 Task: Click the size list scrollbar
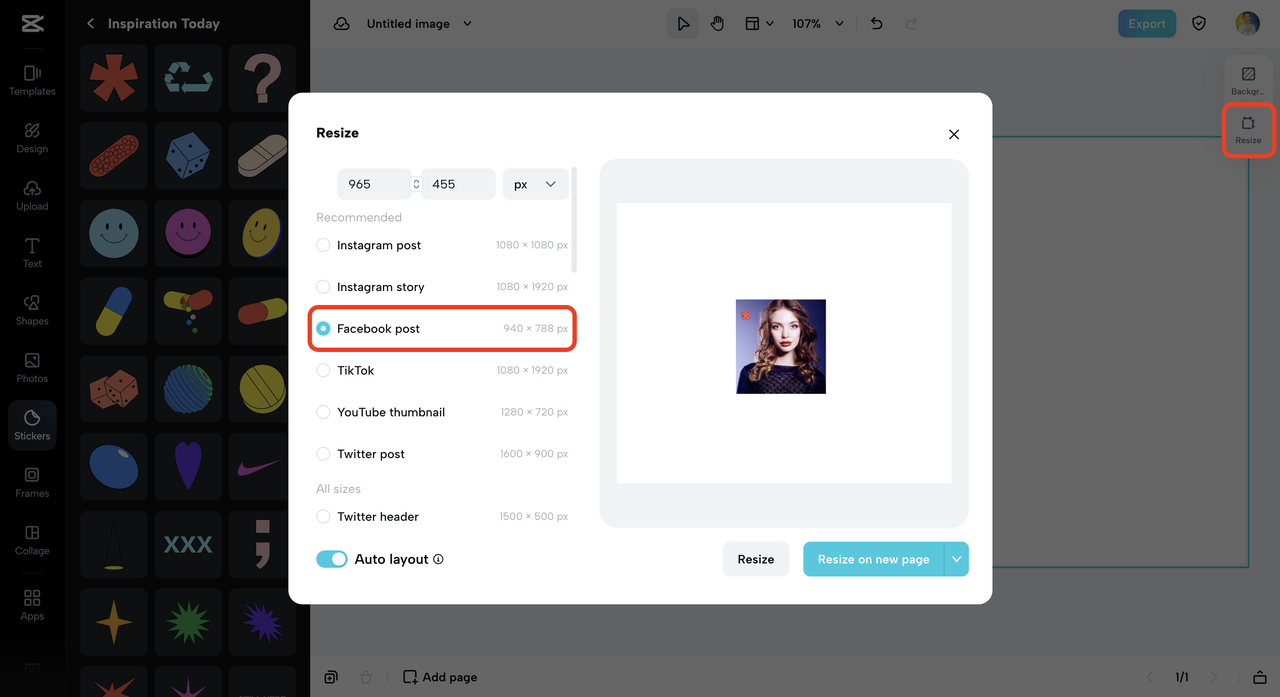[x=574, y=220]
